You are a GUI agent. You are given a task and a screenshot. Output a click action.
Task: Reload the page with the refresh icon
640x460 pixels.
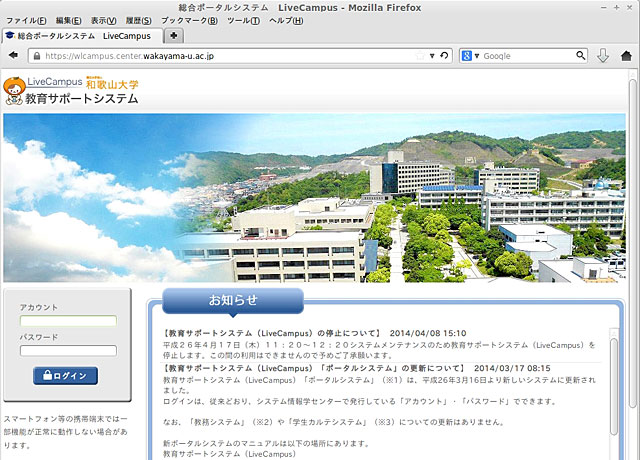[x=444, y=56]
